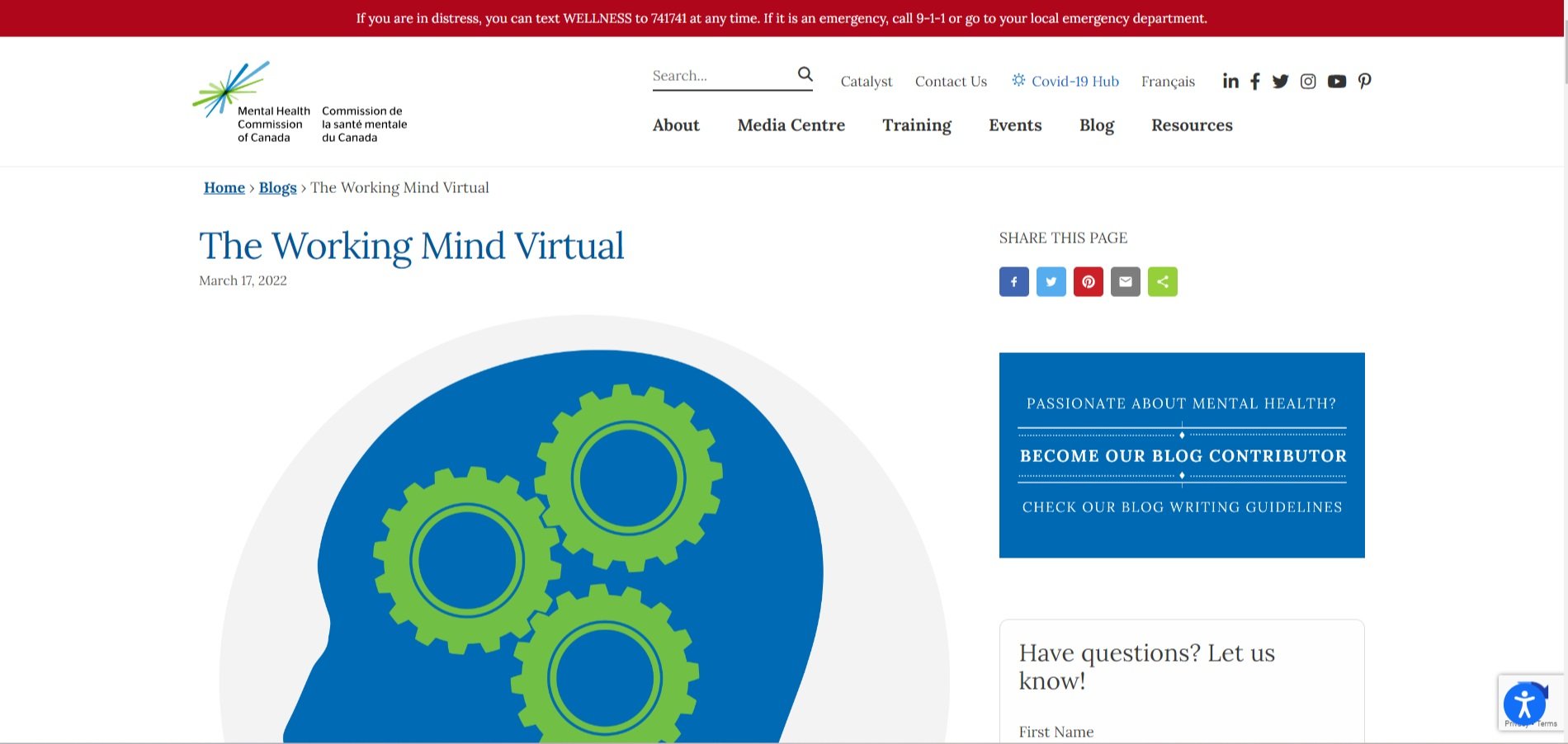
Task: Open the Instagram icon in header
Action: click(x=1308, y=81)
